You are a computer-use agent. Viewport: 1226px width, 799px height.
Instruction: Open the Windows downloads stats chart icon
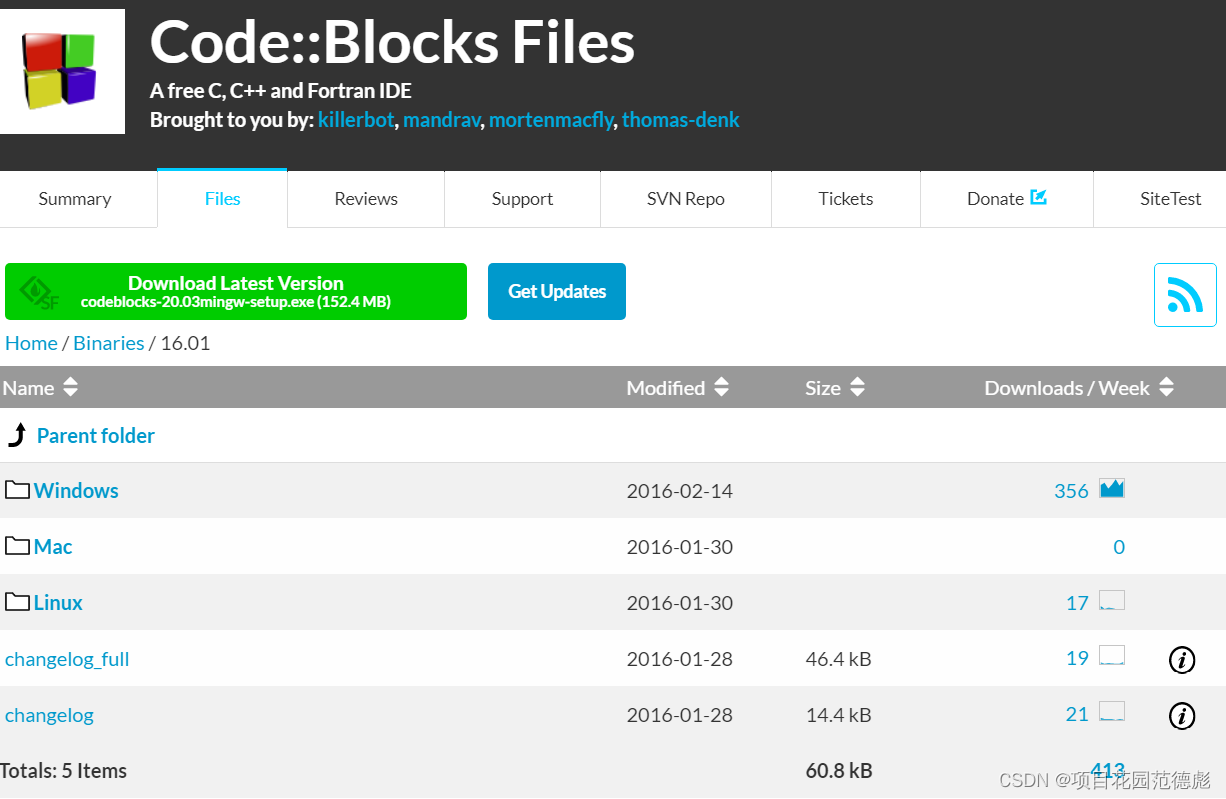click(1112, 489)
